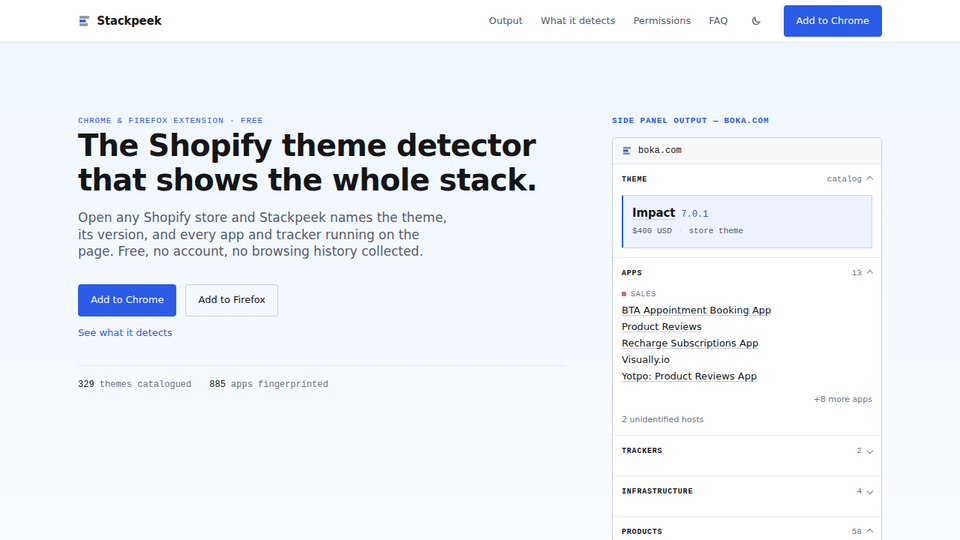
Task: Click the Side Panel Output heading
Action: pos(690,121)
